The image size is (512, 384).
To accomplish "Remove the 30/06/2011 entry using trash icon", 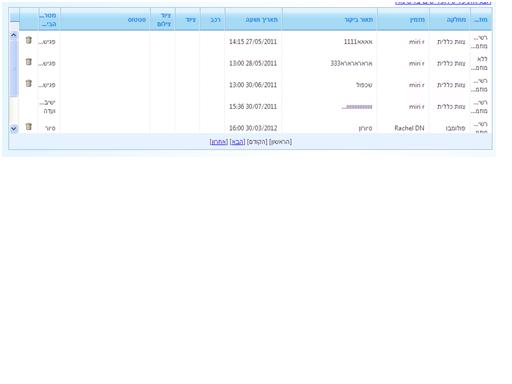I will [x=29, y=83].
